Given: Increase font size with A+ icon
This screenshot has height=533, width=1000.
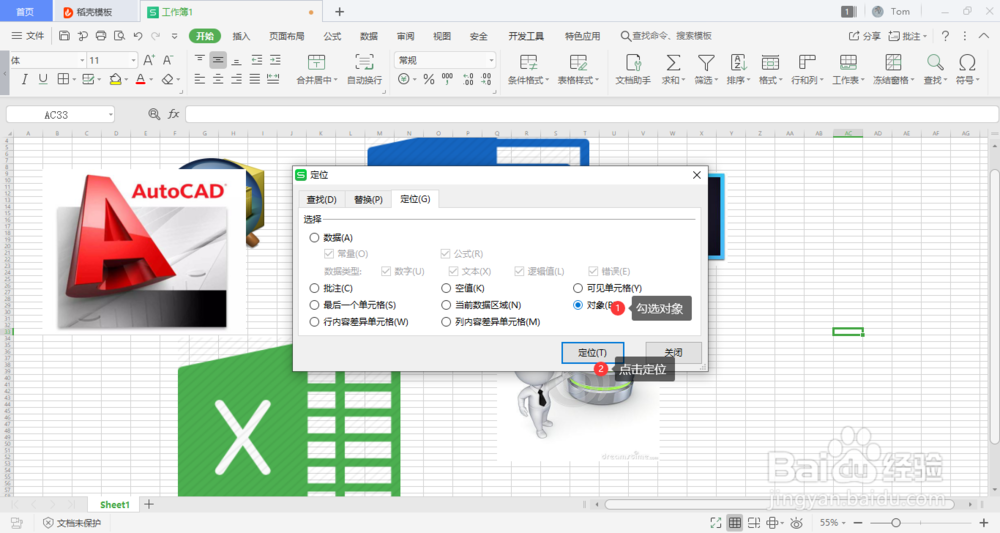Looking at the screenshot, I should [149, 60].
